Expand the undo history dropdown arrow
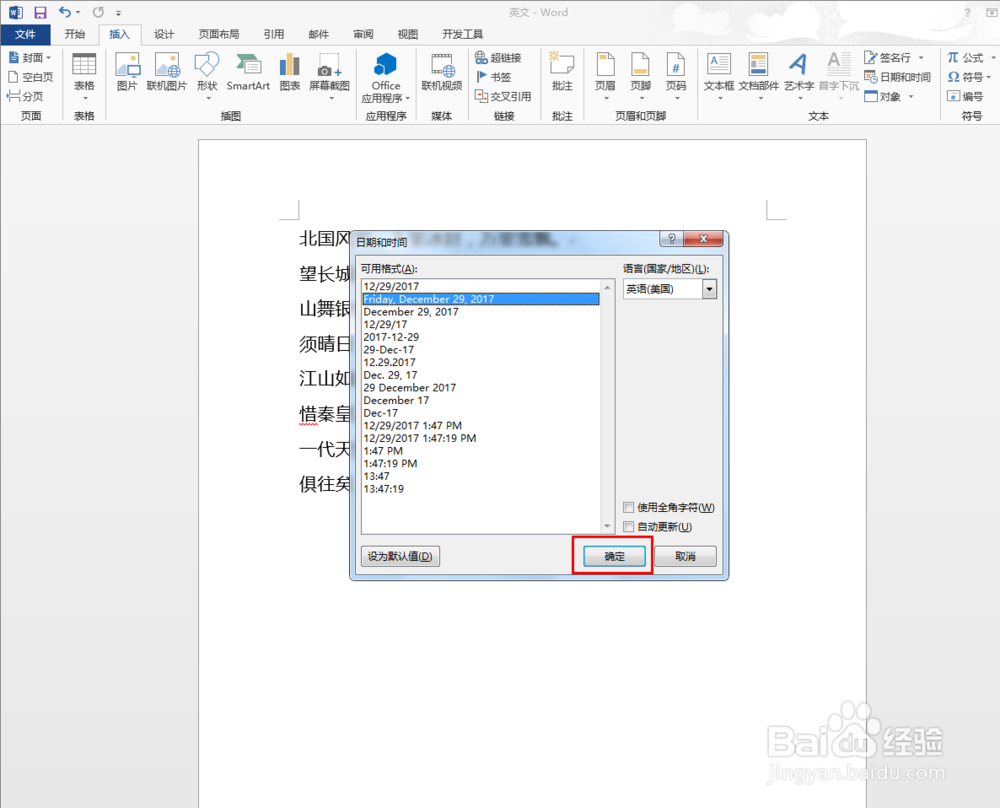Screen dimensions: 1000x808 [78, 13]
